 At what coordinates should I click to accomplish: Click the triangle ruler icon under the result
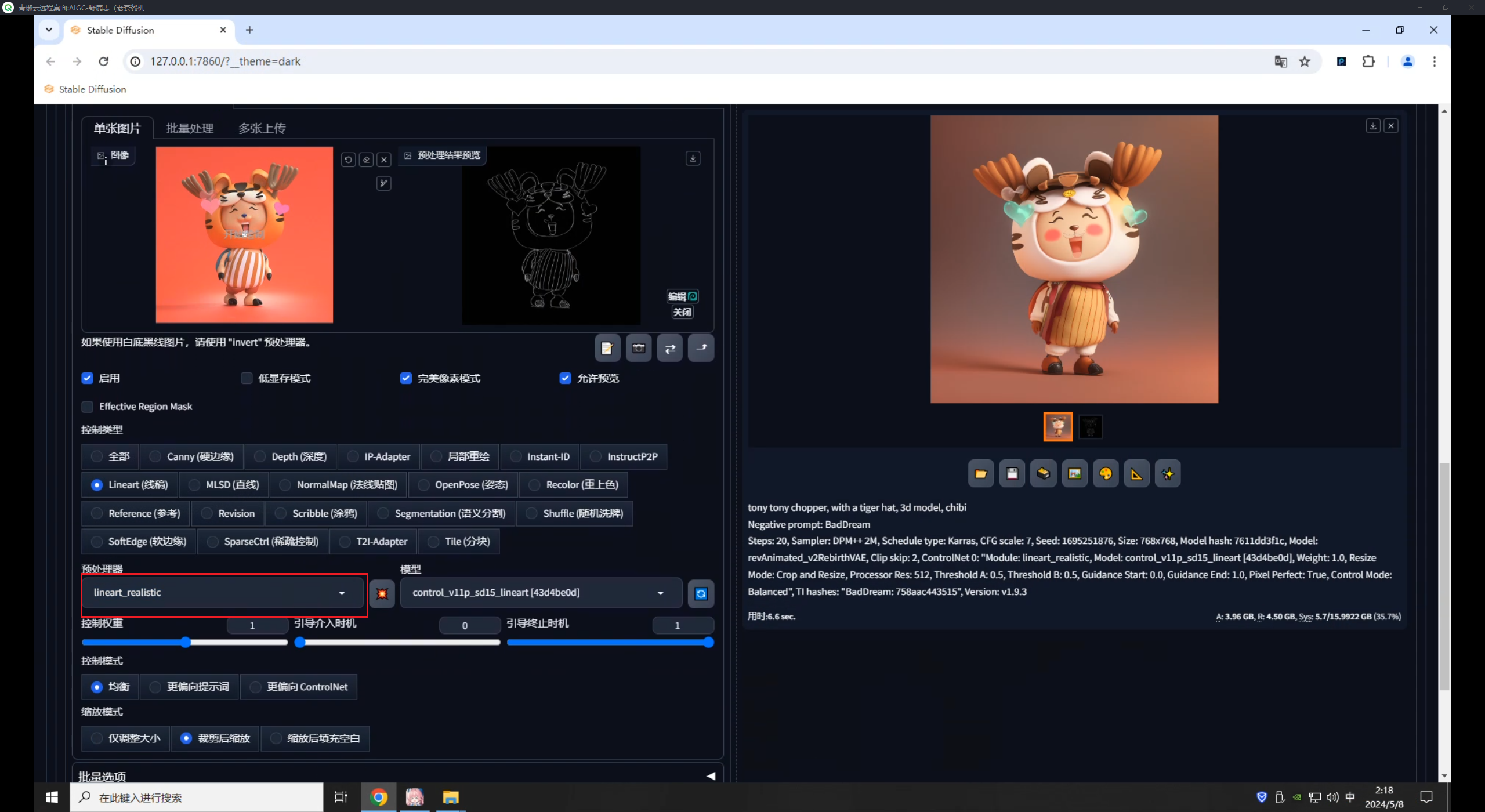point(1136,474)
